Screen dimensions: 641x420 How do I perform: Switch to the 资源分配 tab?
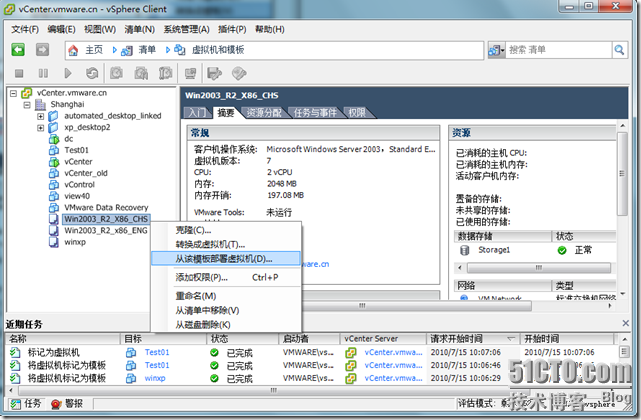point(264,113)
